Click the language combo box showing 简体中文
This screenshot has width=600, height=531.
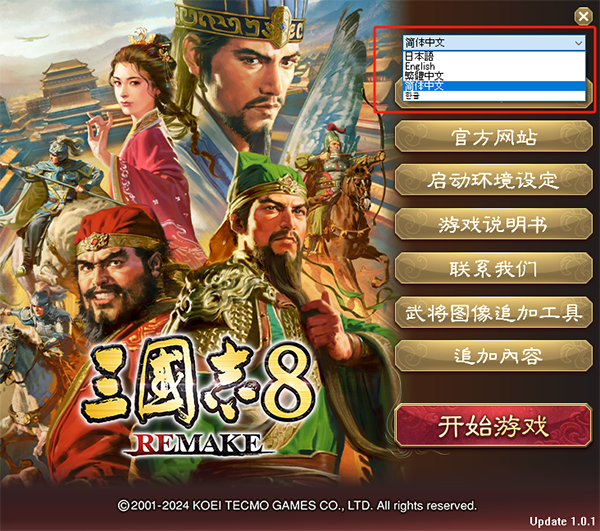tap(494, 42)
